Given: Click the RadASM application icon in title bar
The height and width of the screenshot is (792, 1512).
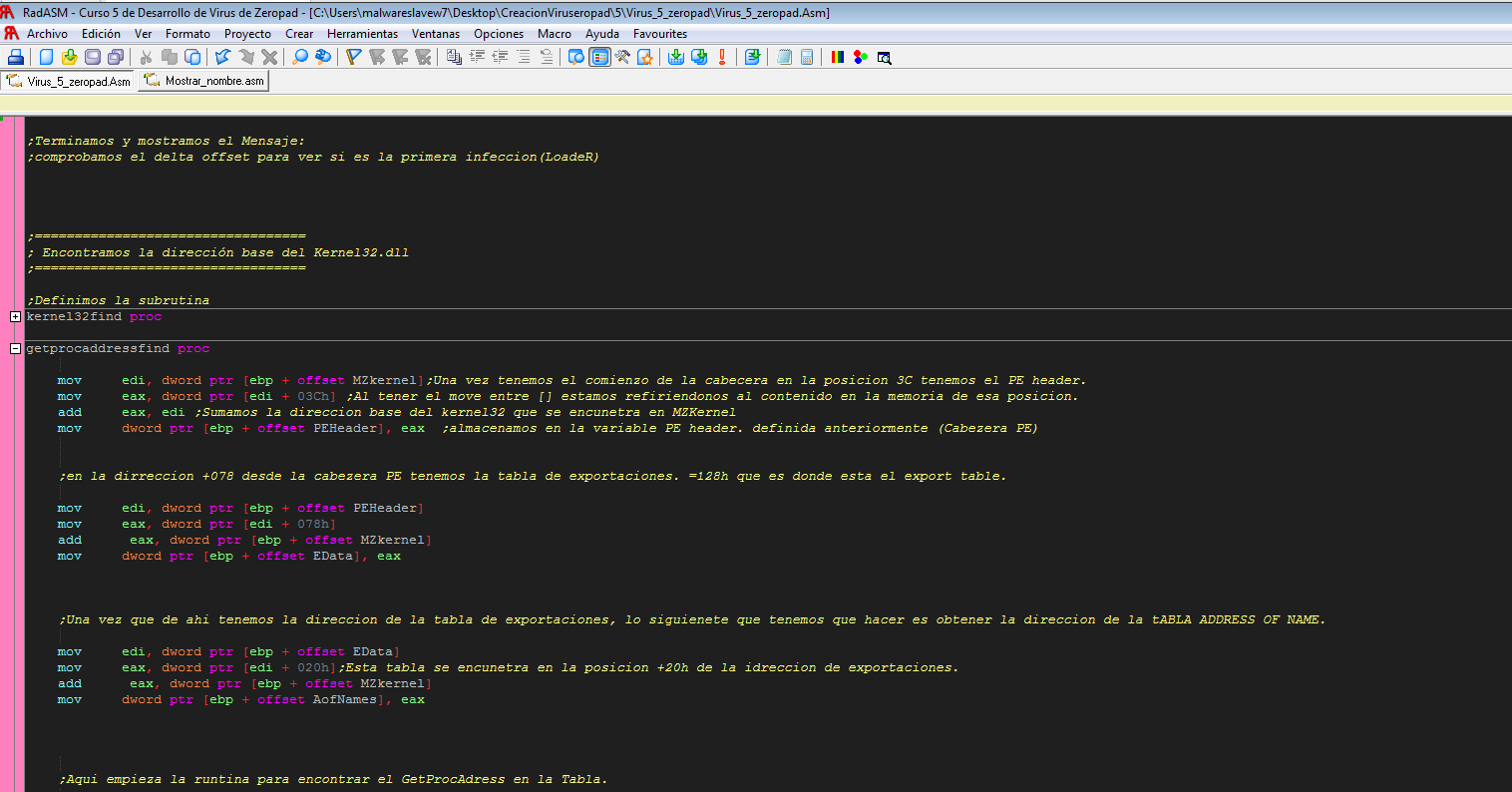Looking at the screenshot, I should pyautogui.click(x=9, y=12).
